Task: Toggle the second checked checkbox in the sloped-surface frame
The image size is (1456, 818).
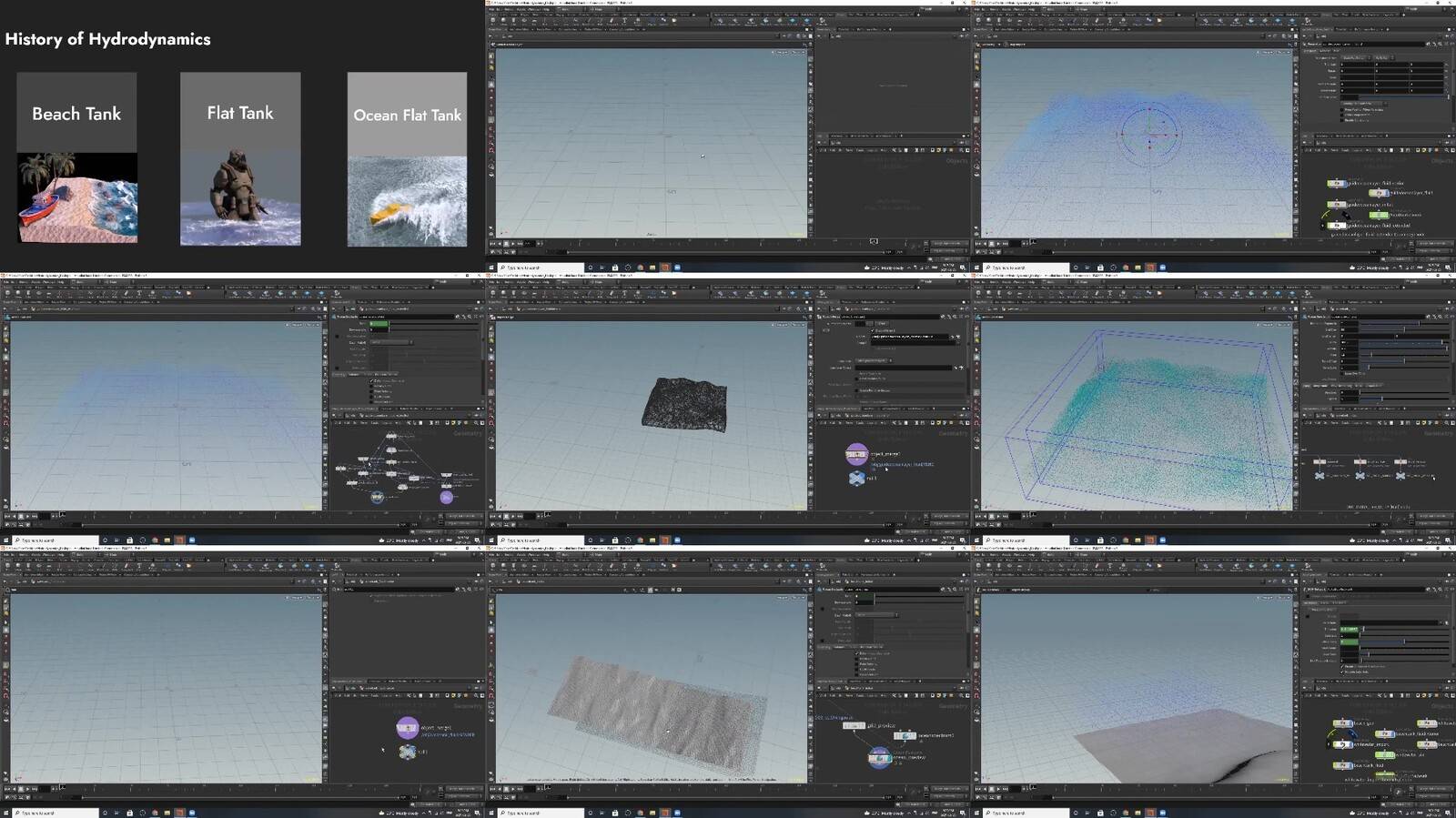Action: pyautogui.click(x=1344, y=672)
